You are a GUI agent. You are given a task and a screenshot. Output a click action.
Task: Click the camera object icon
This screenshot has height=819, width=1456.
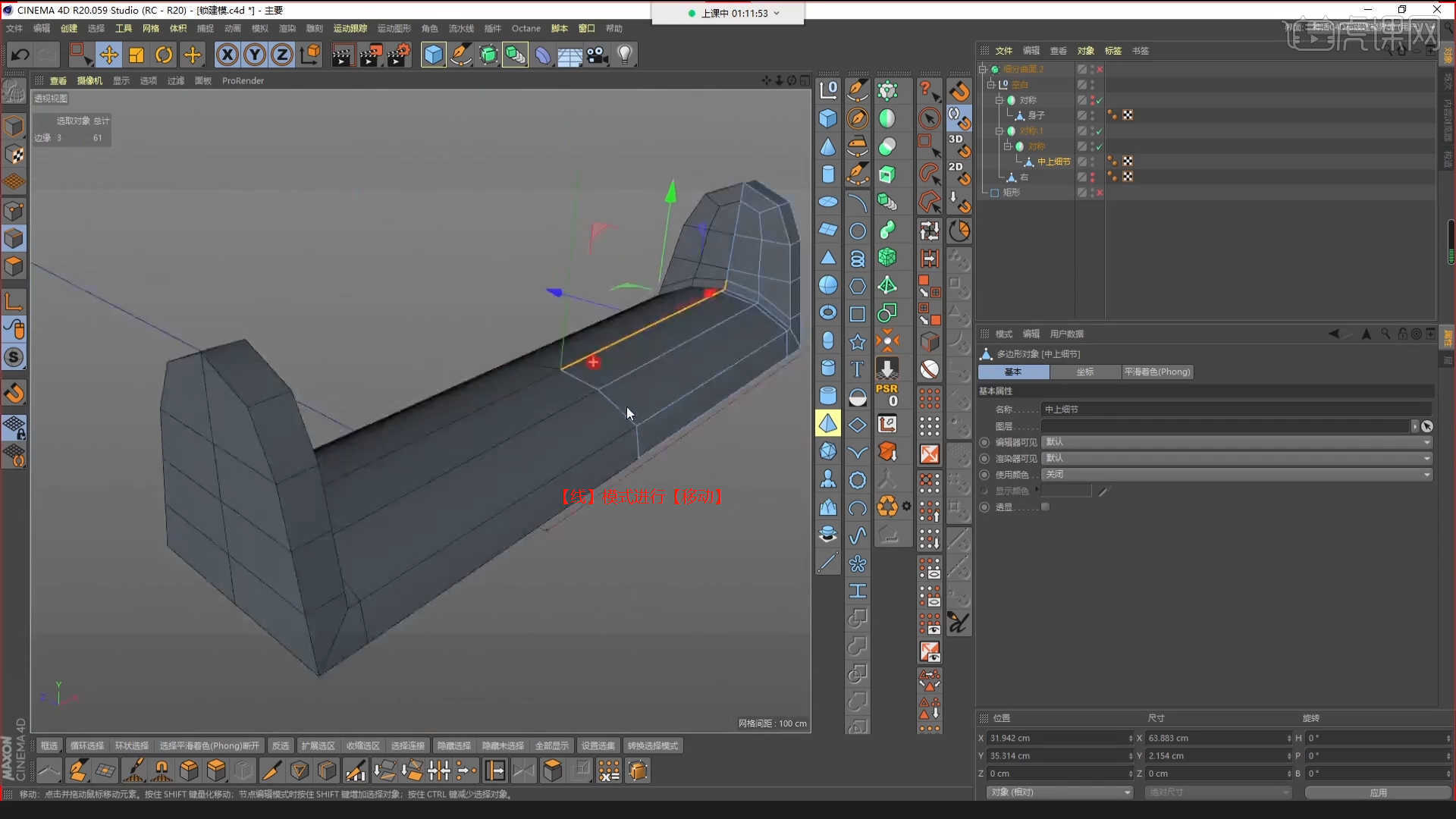[x=598, y=55]
